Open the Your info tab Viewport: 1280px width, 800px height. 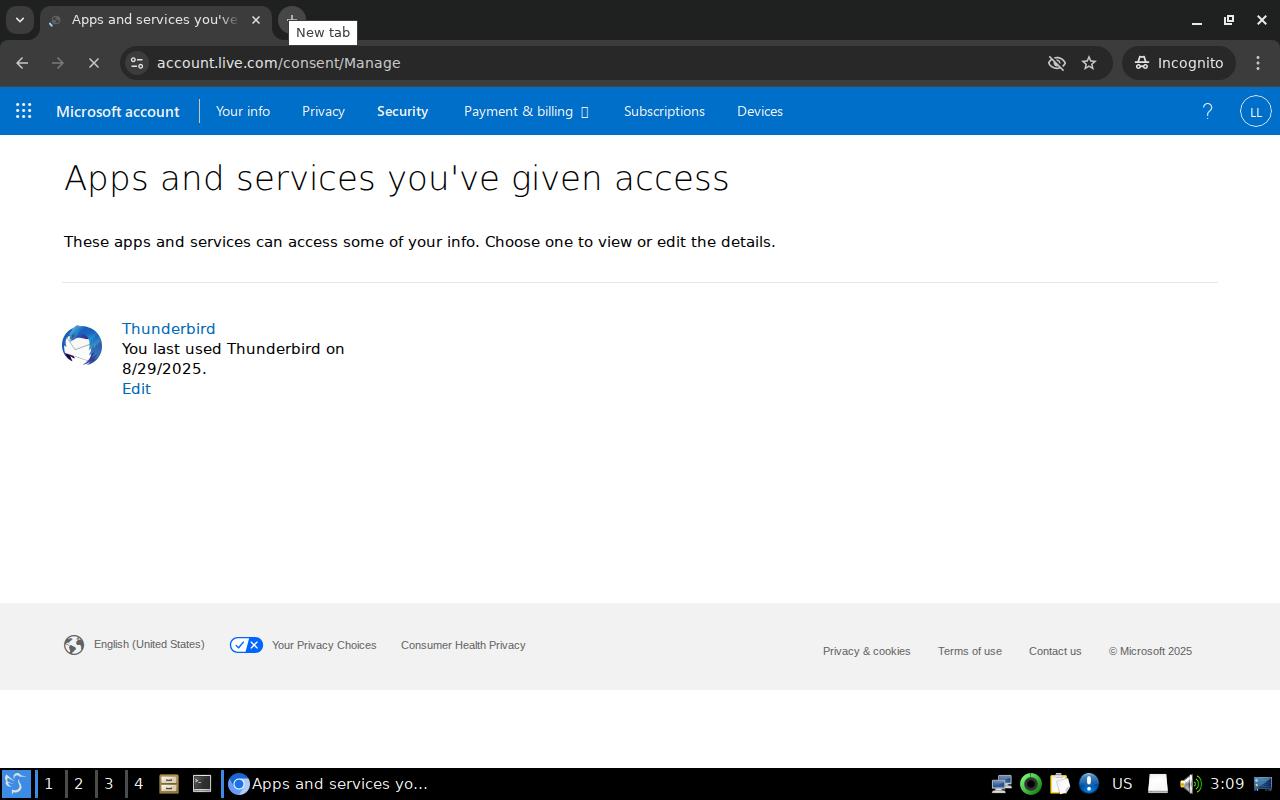(243, 111)
